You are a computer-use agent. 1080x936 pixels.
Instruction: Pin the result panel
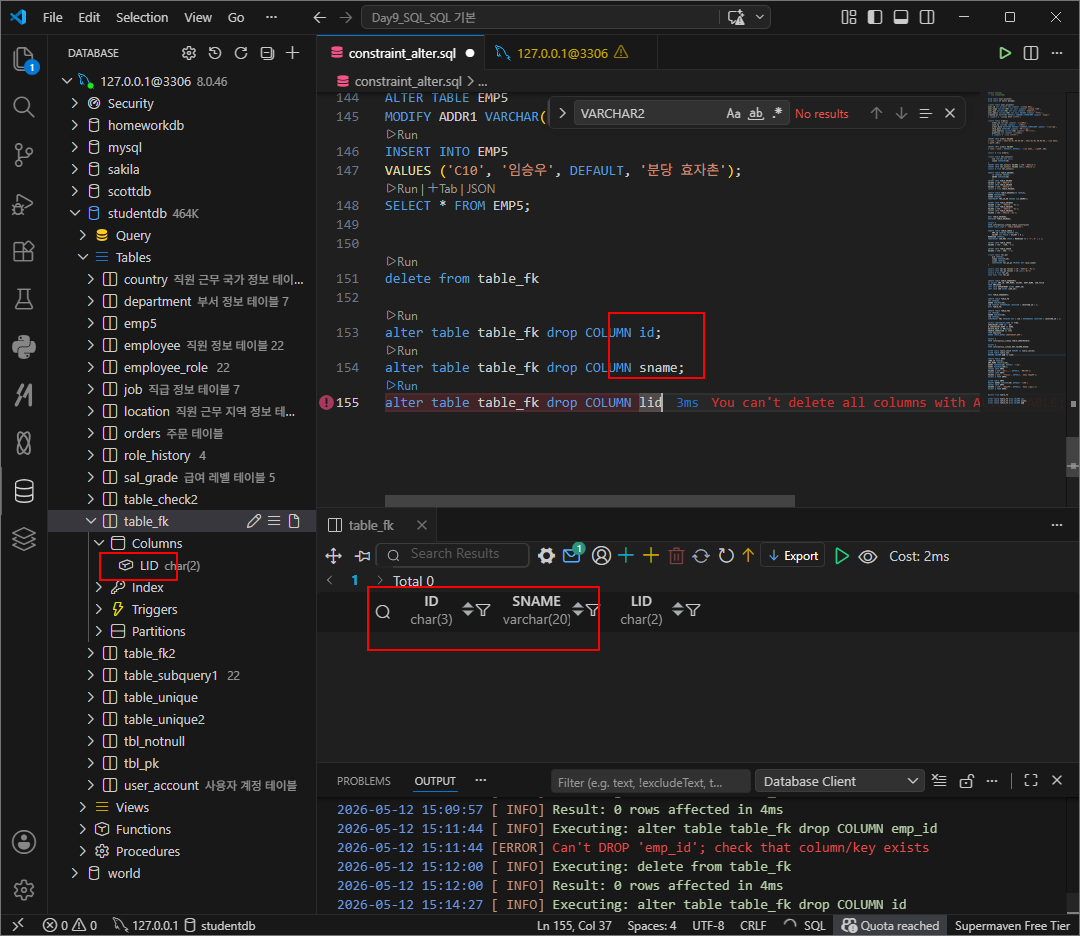click(363, 556)
